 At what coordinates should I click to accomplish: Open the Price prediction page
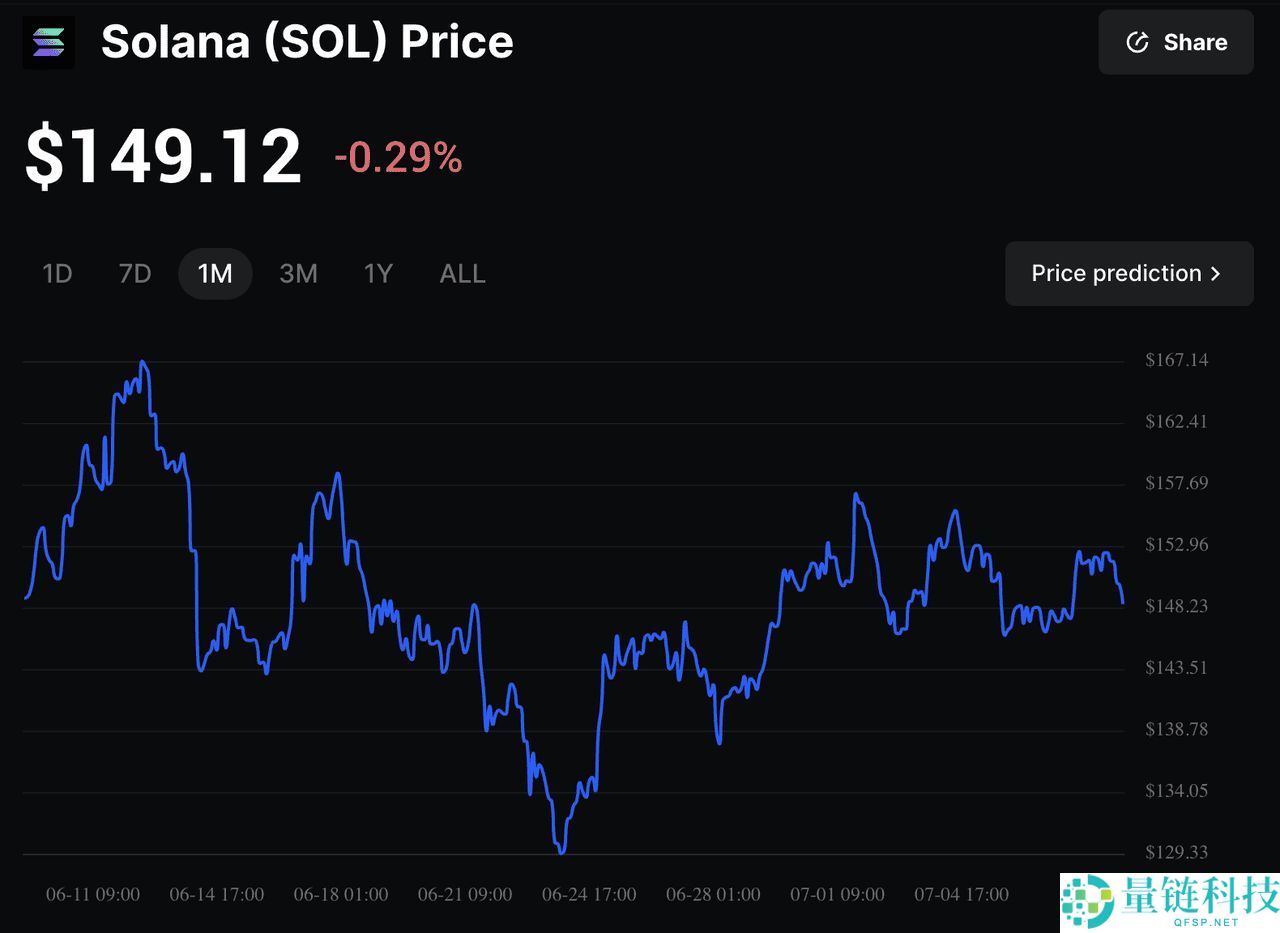pyautogui.click(x=1115, y=273)
